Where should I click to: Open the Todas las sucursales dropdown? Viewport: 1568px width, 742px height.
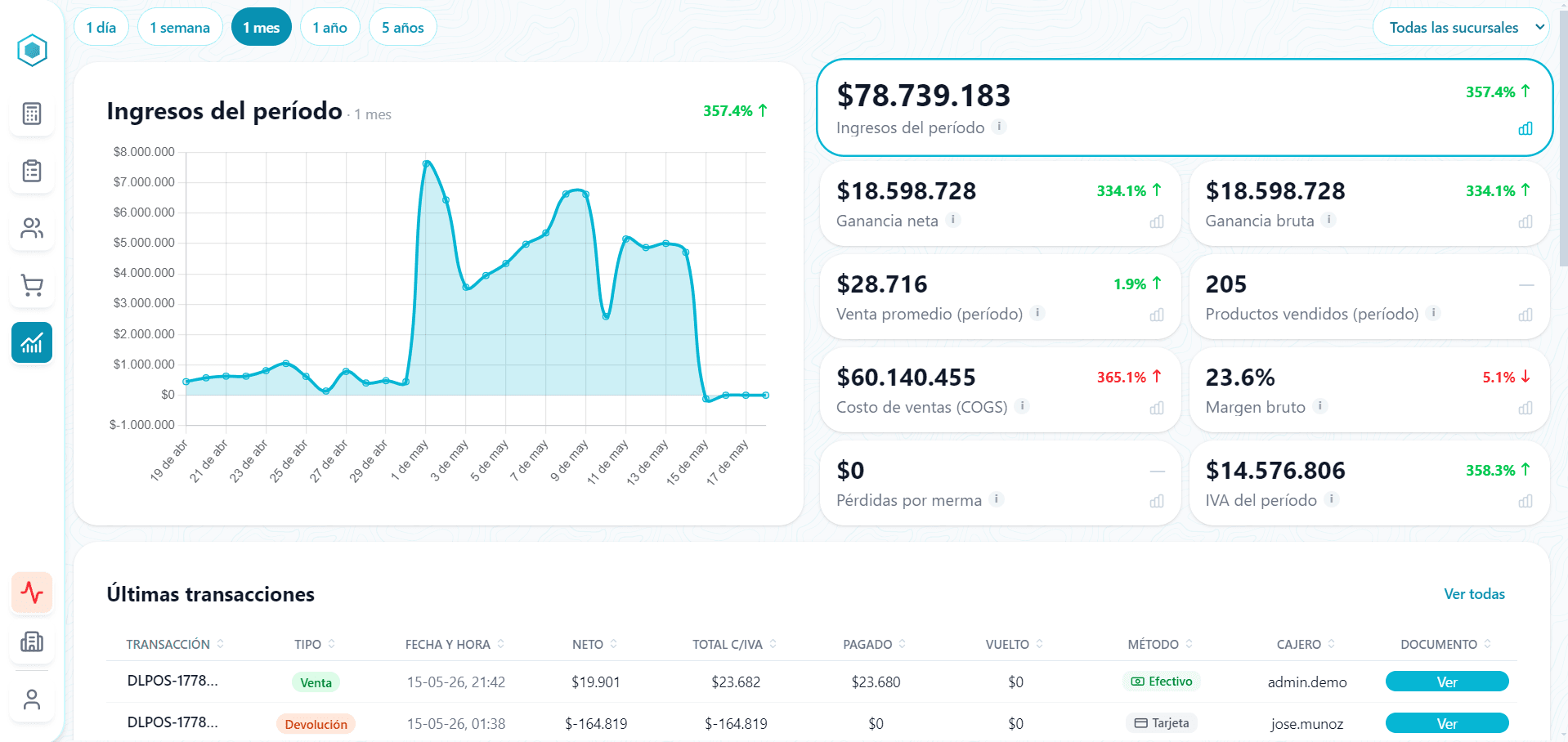tap(1461, 27)
